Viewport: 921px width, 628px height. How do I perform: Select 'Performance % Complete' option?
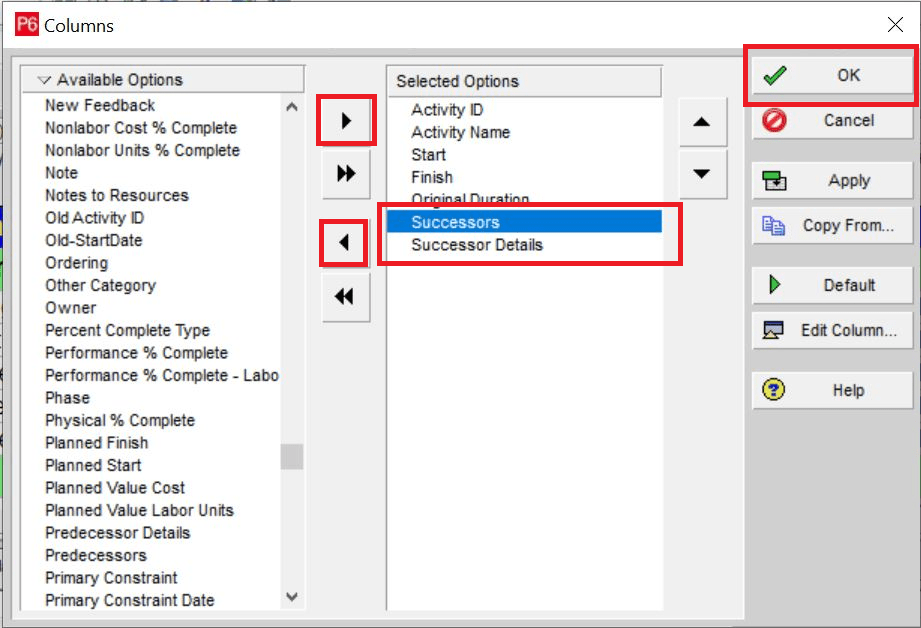136,353
